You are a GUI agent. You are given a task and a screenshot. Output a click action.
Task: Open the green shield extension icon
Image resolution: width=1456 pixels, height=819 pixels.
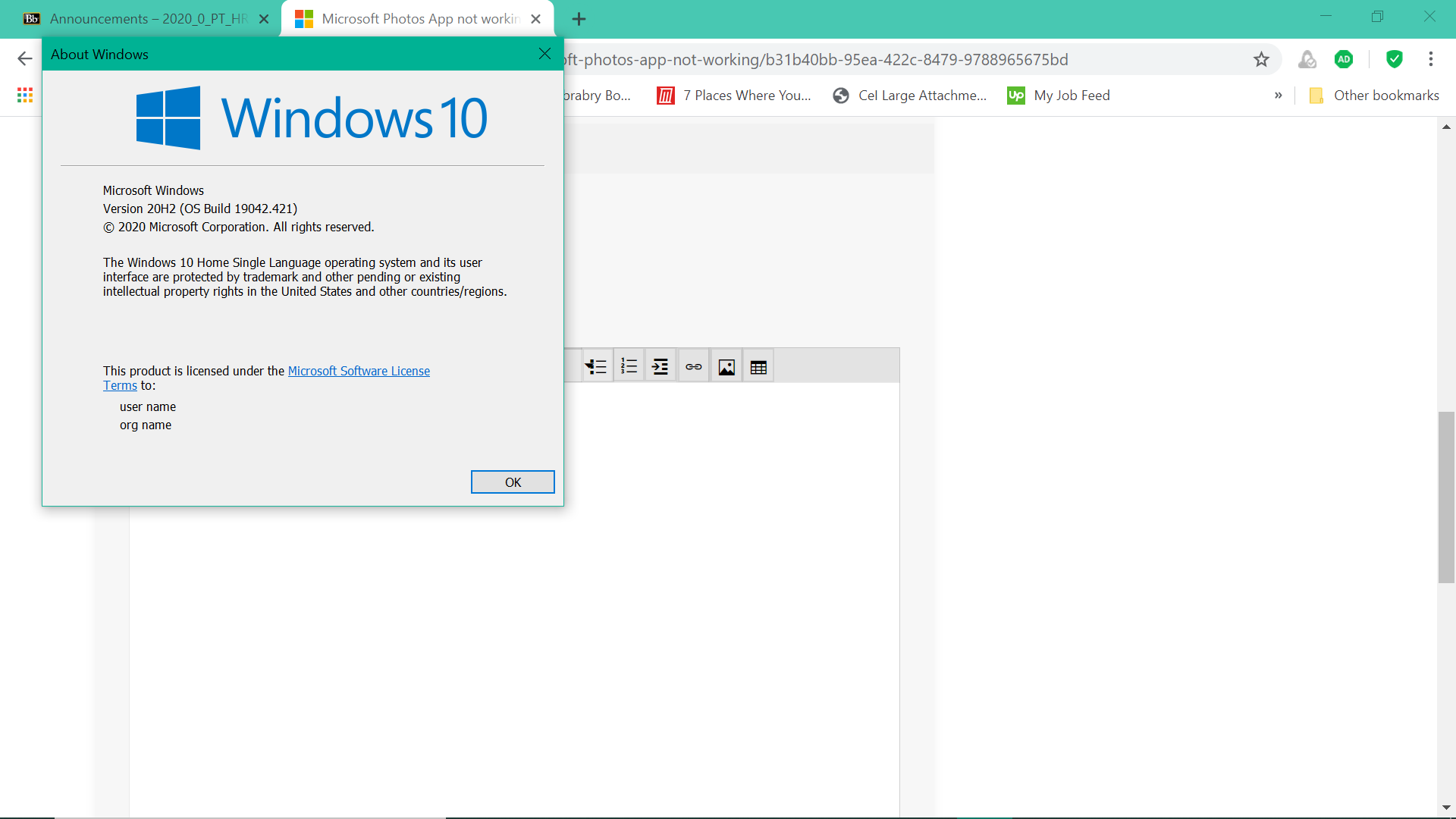pos(1394,59)
